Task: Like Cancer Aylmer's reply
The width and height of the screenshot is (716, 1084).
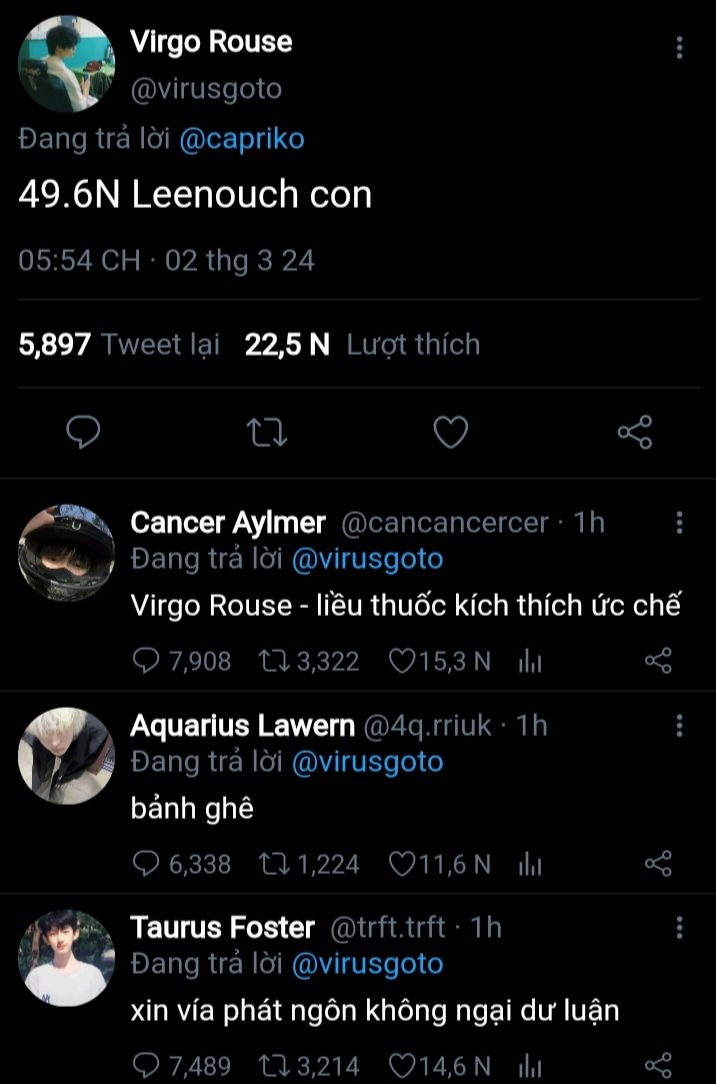Action: (x=401, y=661)
